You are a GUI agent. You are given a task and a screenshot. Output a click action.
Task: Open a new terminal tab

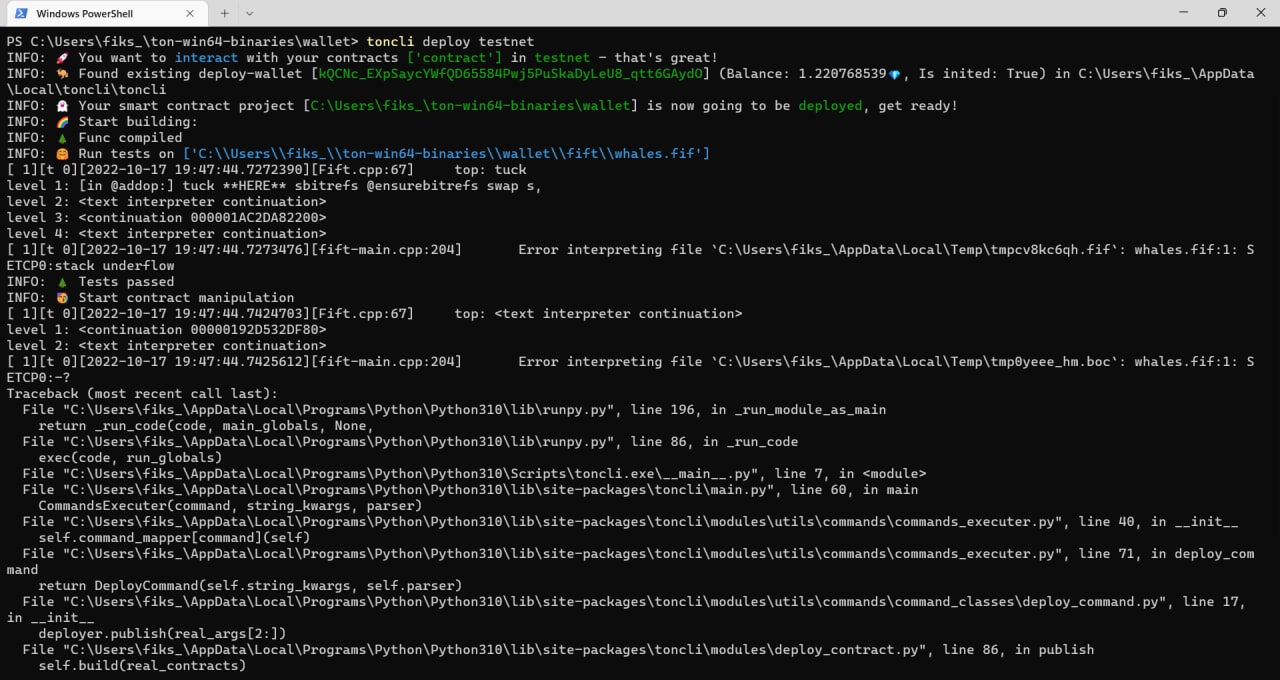point(224,13)
